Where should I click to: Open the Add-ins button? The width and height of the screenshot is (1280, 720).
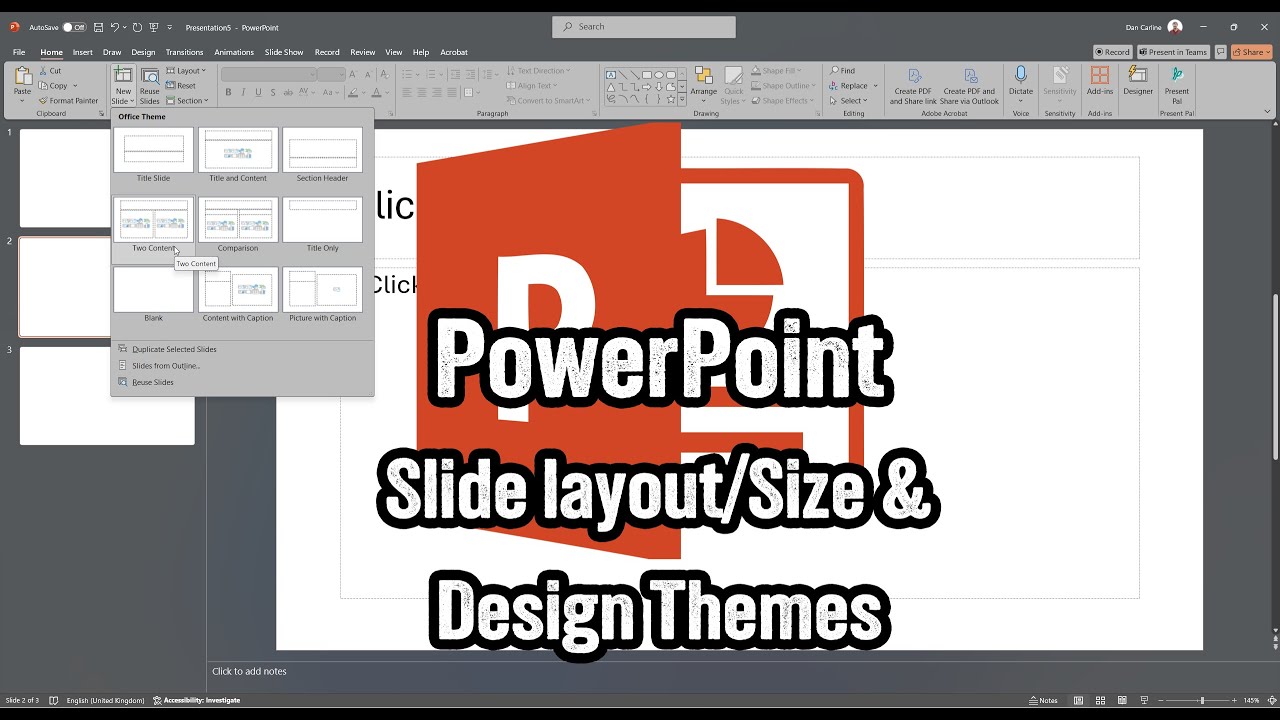tap(1100, 82)
